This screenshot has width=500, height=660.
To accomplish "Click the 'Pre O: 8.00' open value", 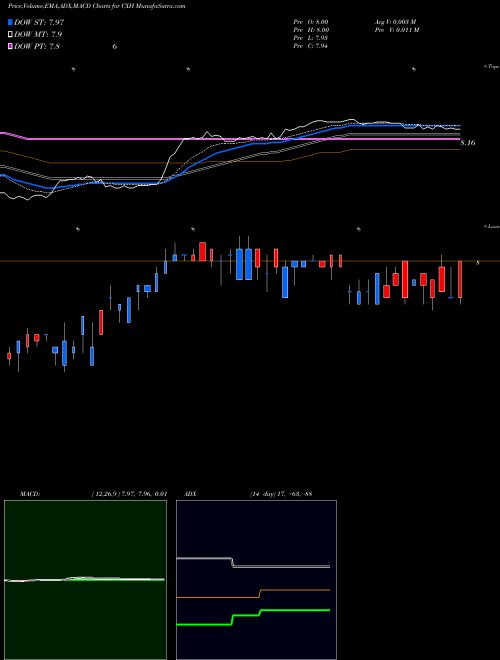I will tap(311, 22).
